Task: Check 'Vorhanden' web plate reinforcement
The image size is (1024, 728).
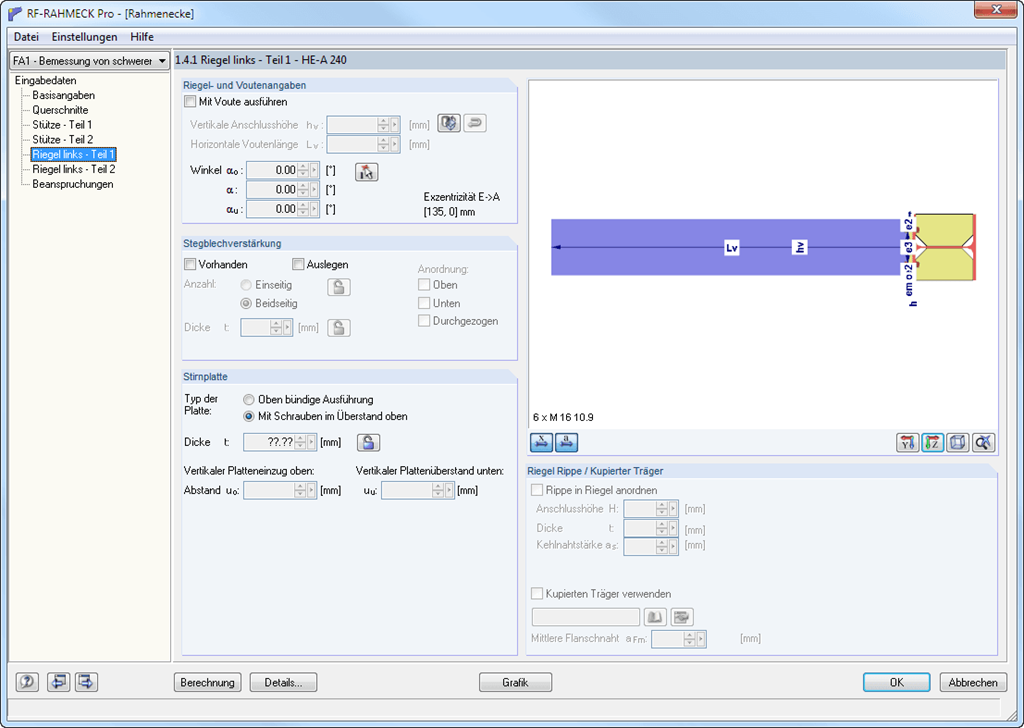Action: tap(190, 264)
